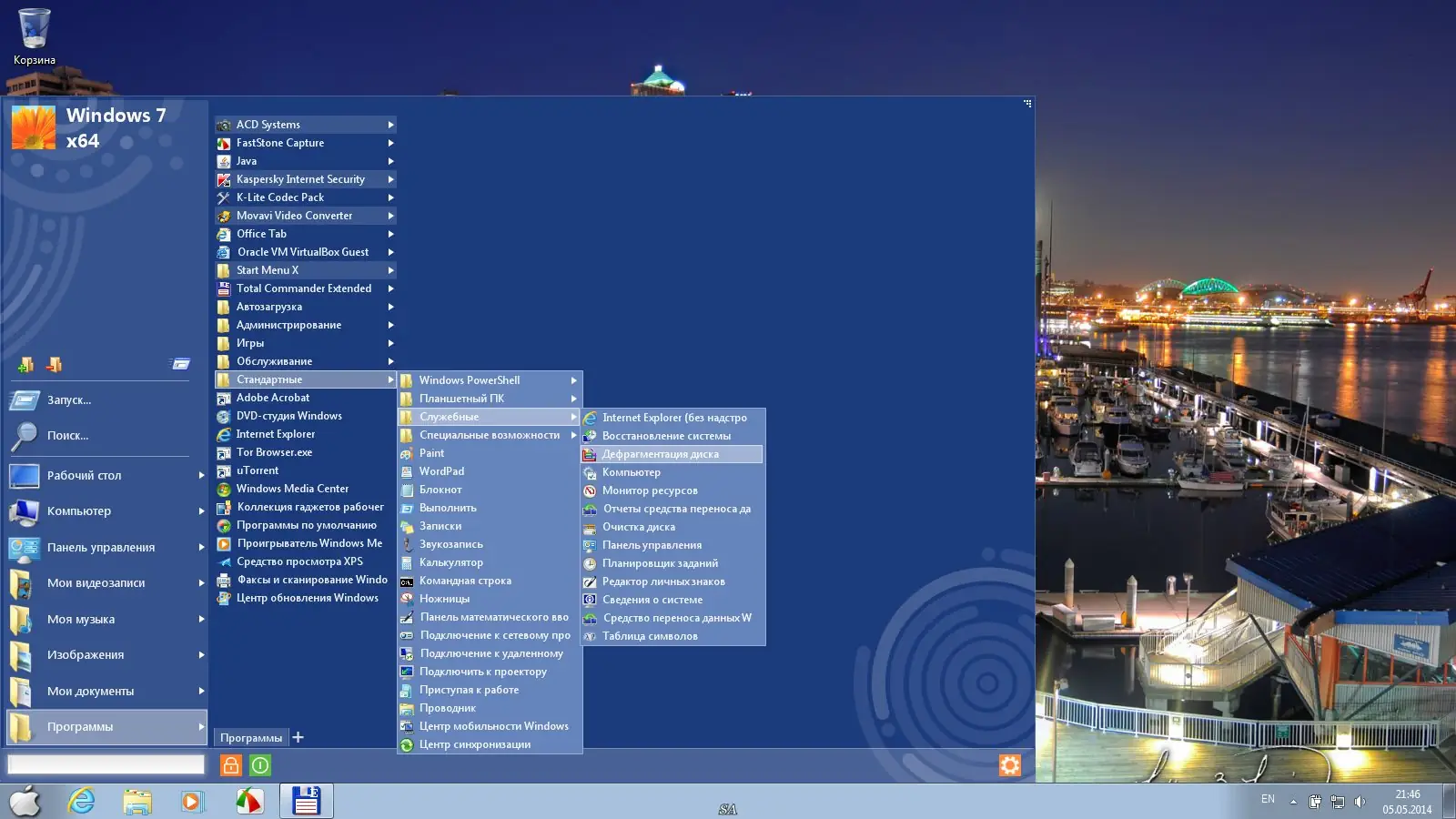Expand the Игры folder arrow
This screenshot has width=1456, height=819.
390,343
